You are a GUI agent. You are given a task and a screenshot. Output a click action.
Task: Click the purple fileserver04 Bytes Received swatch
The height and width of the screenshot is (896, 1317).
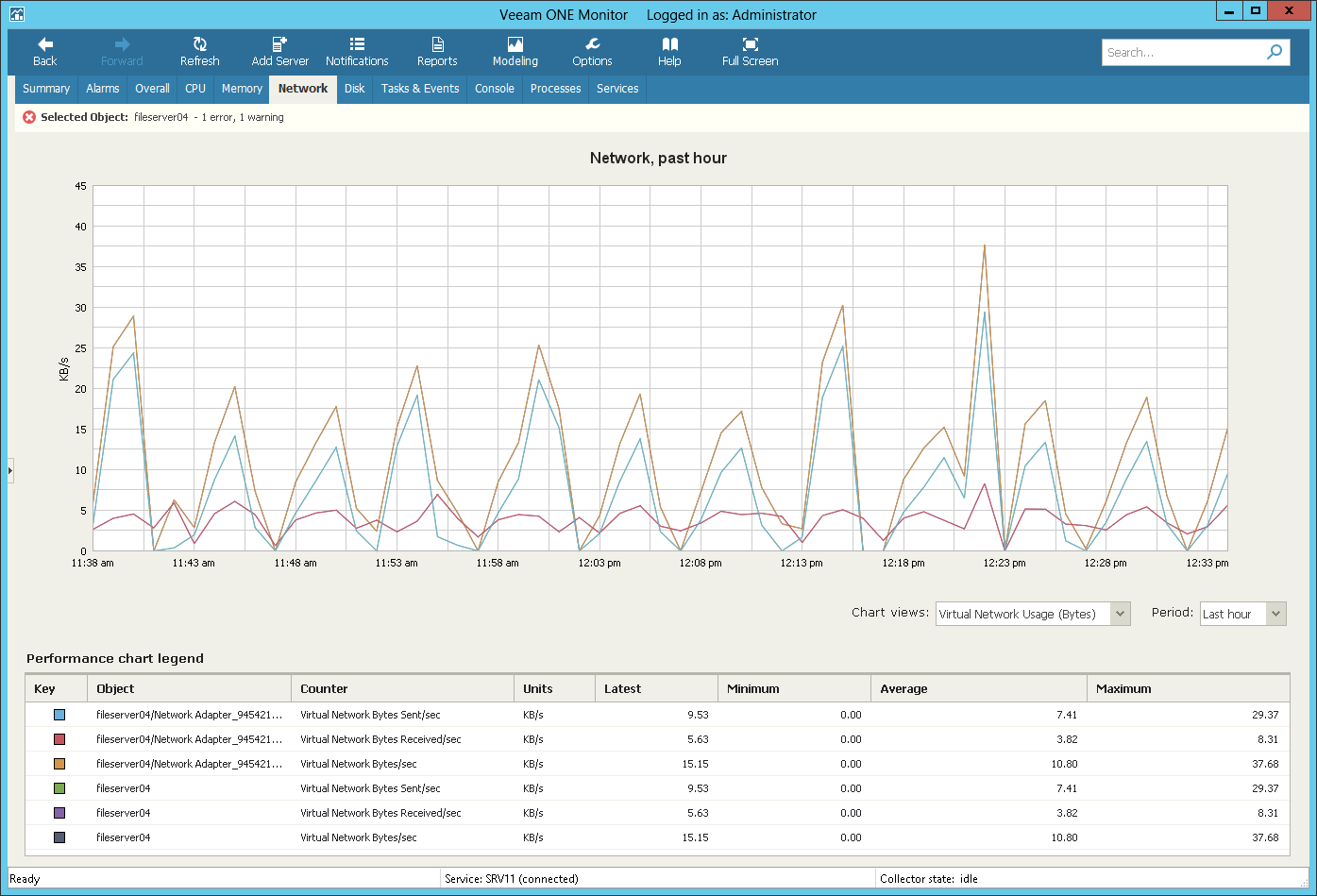pos(59,813)
